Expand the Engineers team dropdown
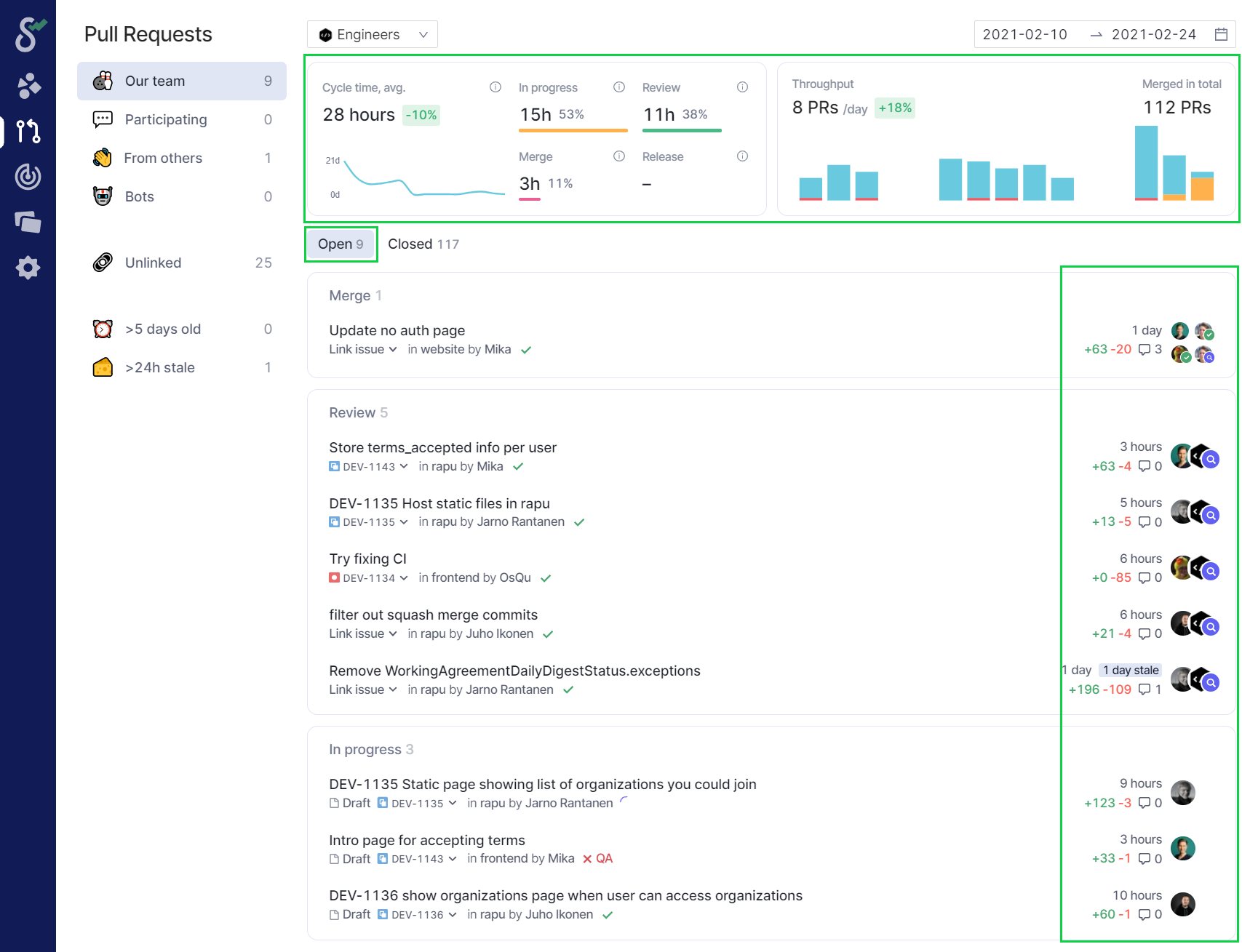The width and height of the screenshot is (1242, 952). pyautogui.click(x=372, y=34)
